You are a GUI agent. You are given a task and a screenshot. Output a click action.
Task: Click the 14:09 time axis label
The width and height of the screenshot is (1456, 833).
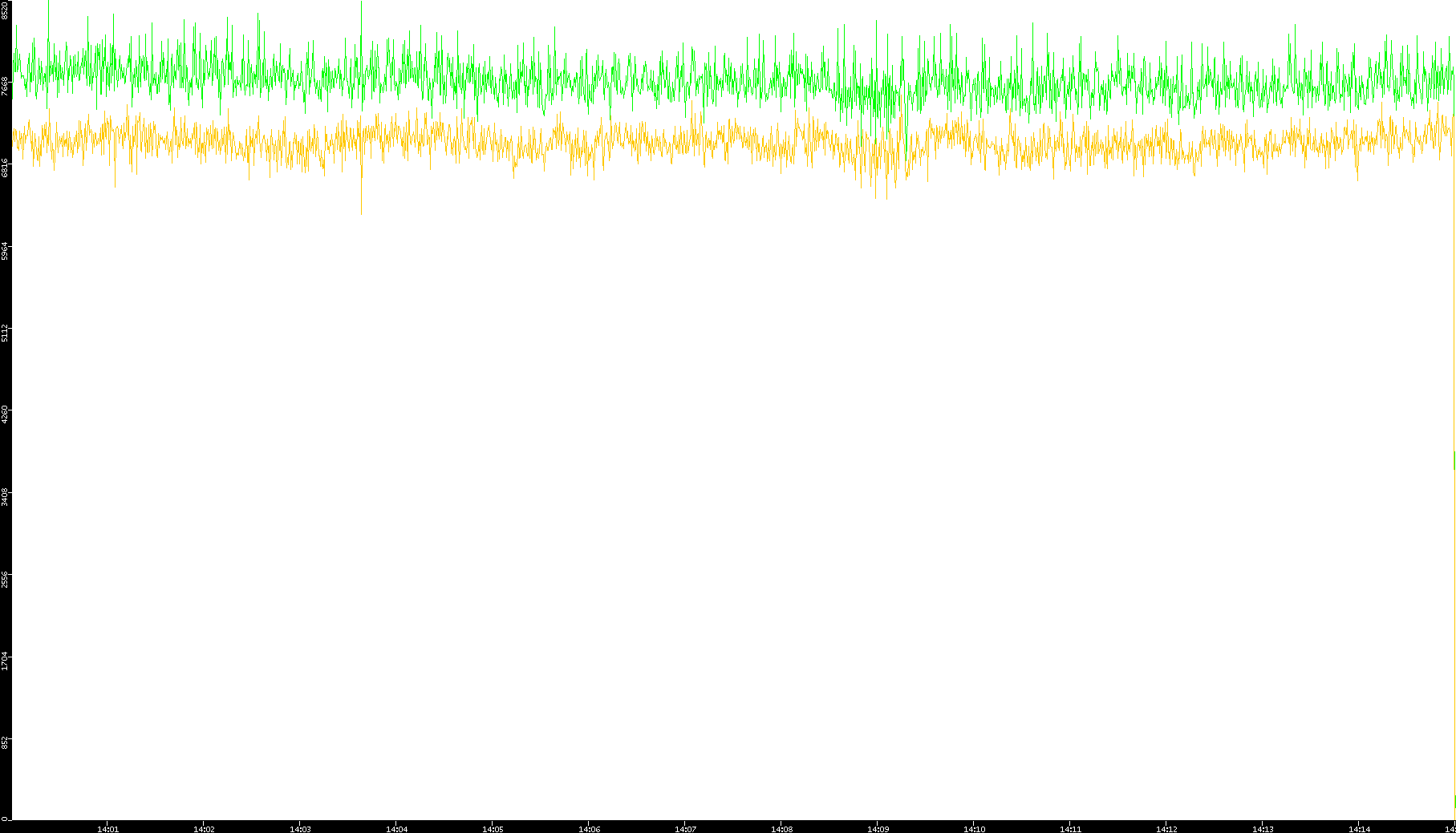(x=878, y=828)
